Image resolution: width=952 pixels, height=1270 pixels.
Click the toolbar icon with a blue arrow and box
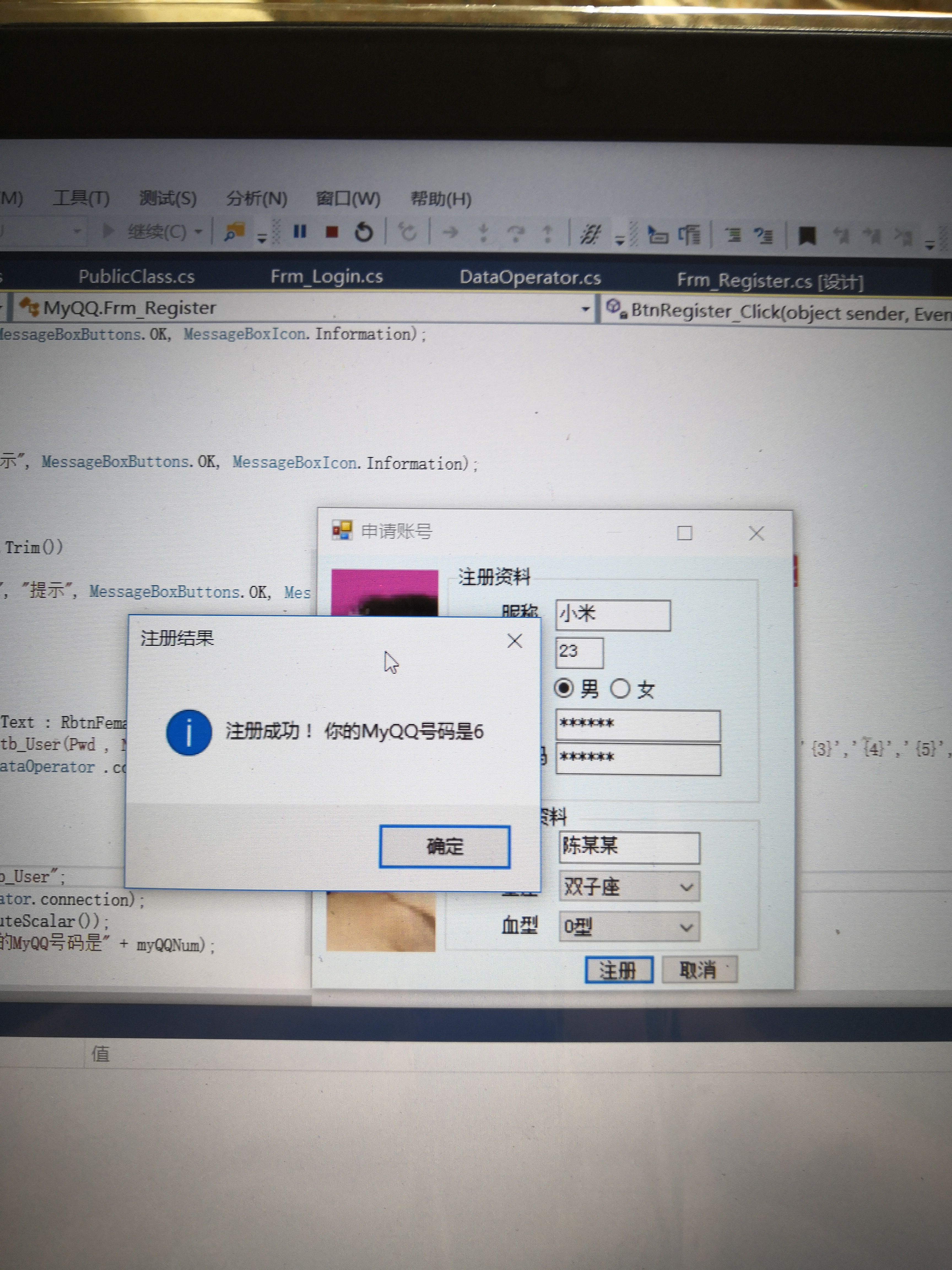tap(658, 235)
